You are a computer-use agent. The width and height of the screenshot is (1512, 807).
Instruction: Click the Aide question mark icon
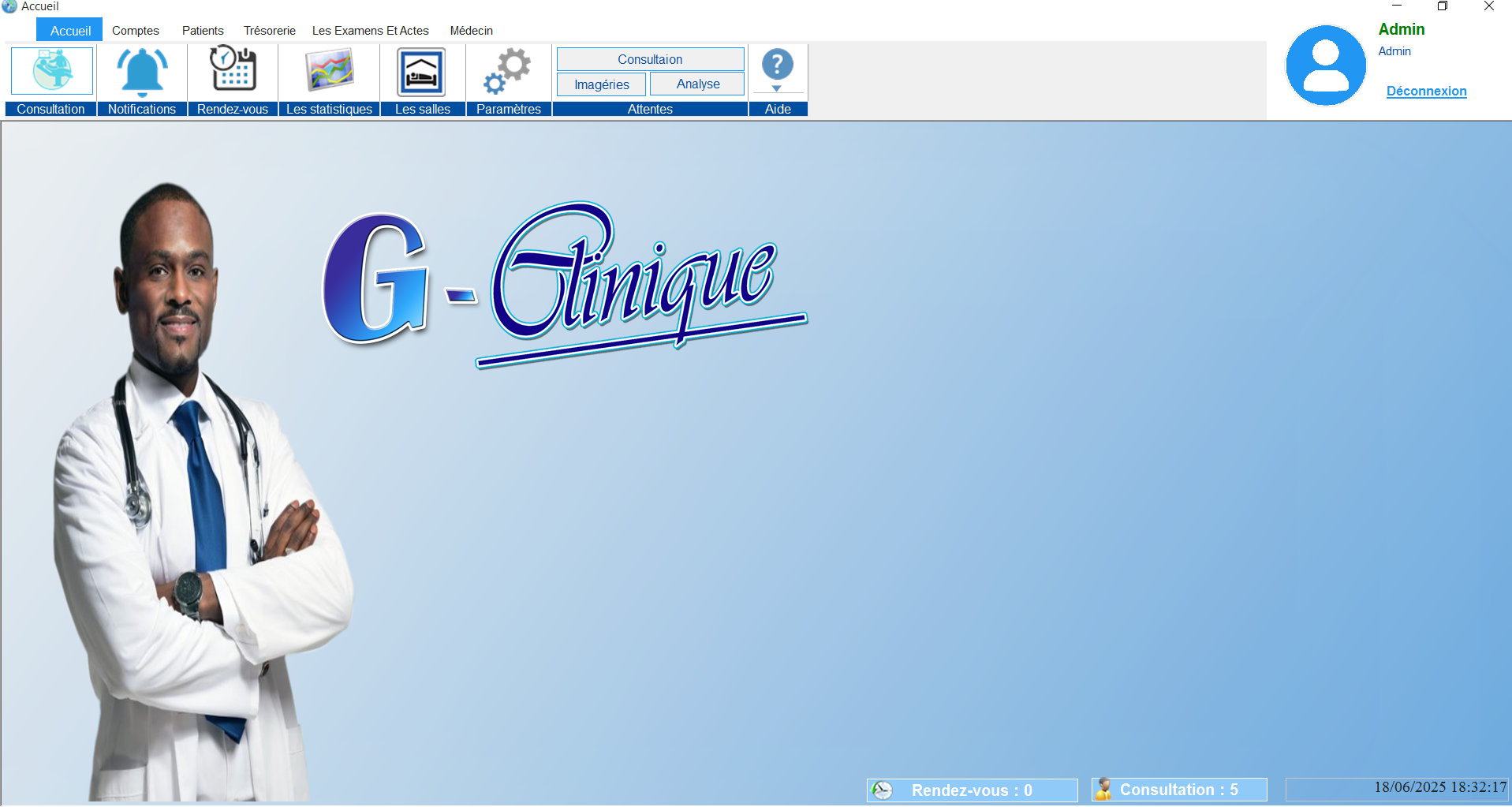(777, 65)
